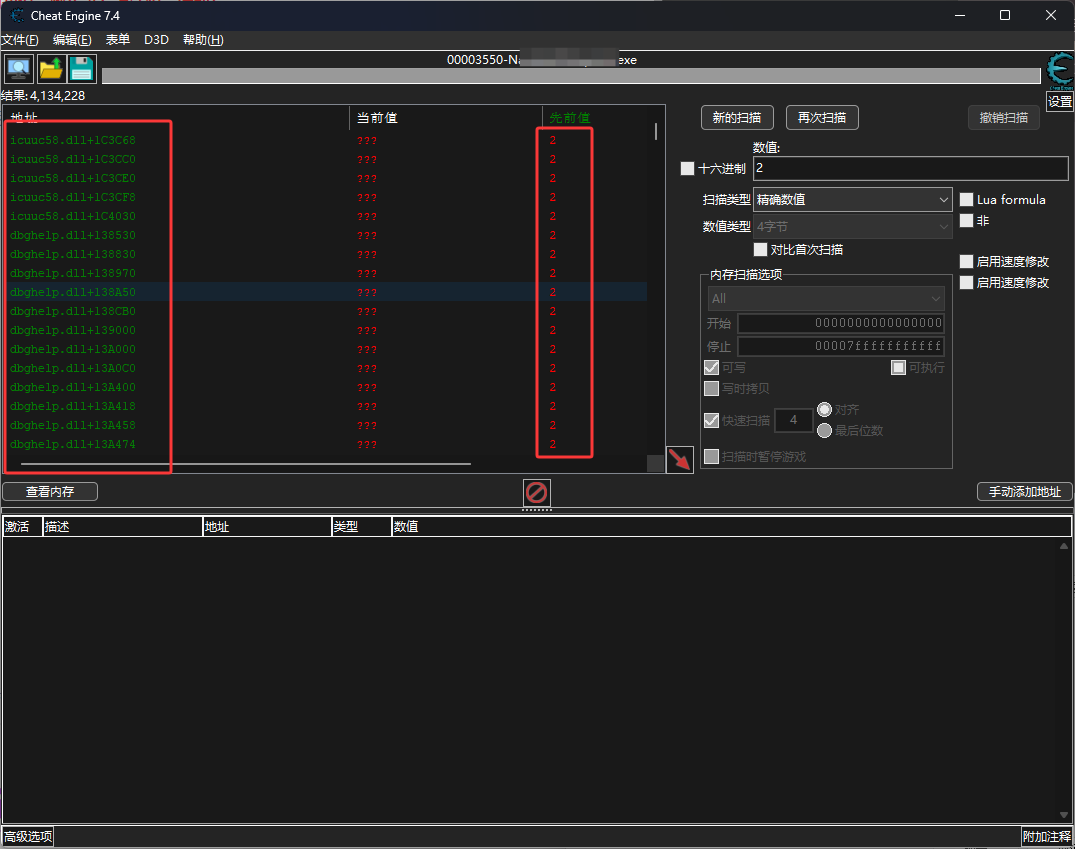Click the Cheat Engine title bar icon
1075x849 pixels.
pos(17,15)
